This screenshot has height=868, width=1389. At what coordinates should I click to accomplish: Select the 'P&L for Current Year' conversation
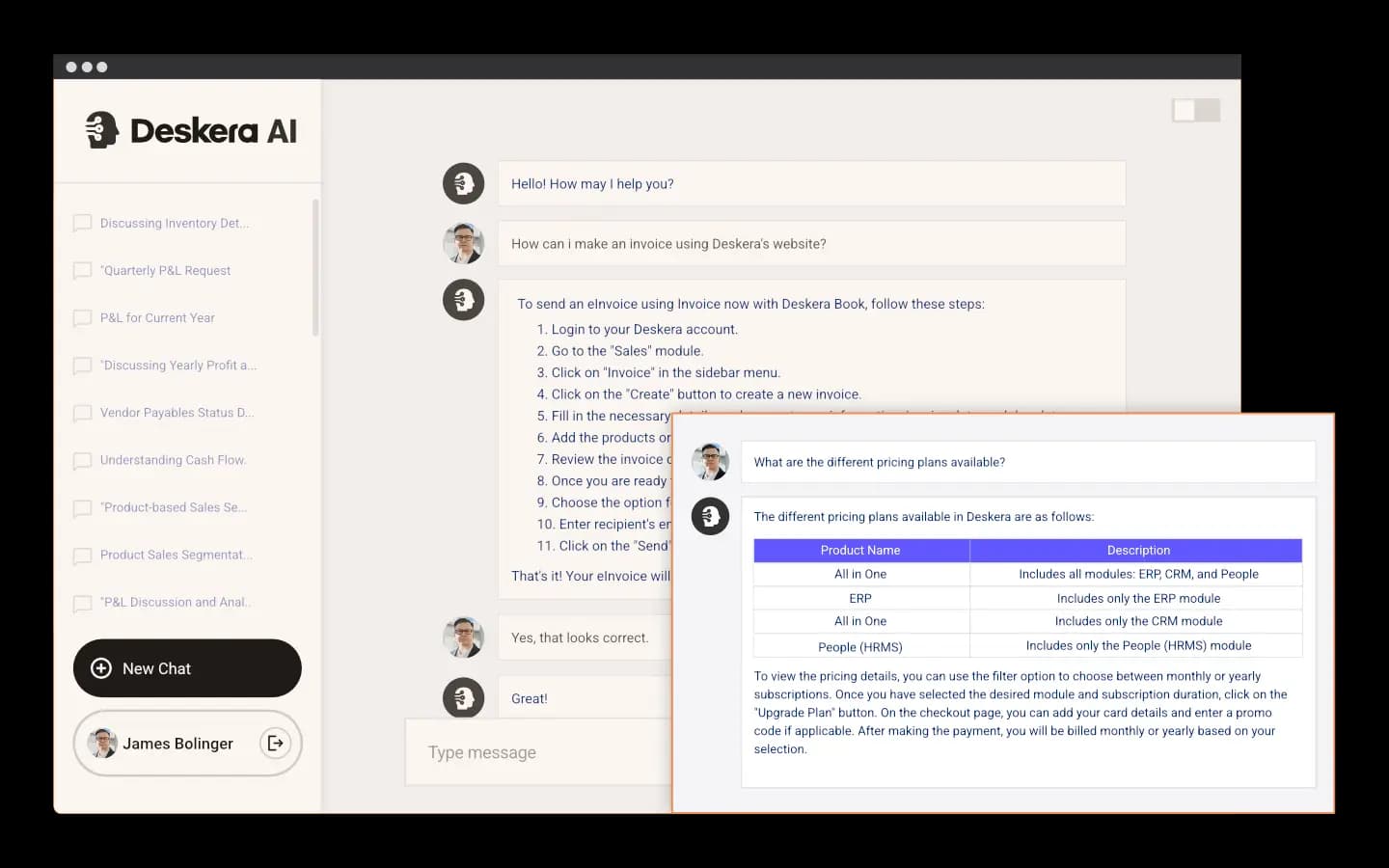coord(157,317)
